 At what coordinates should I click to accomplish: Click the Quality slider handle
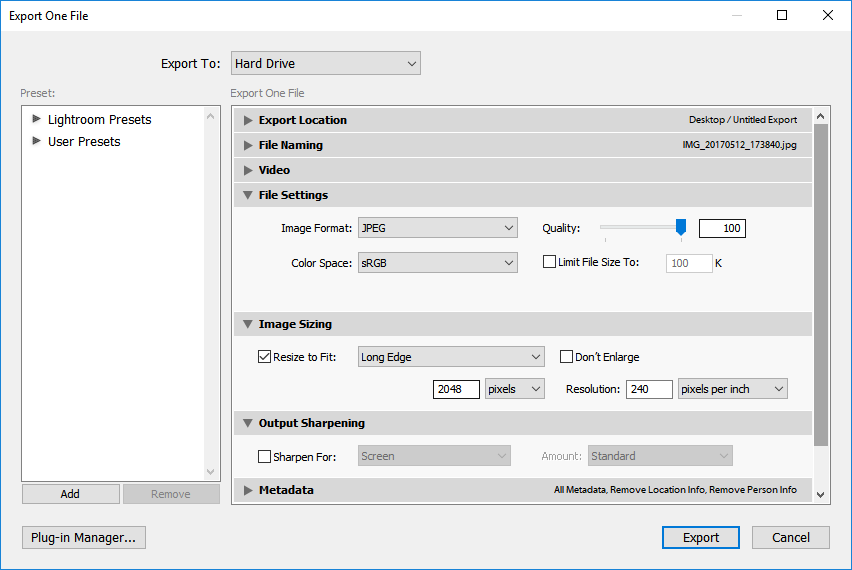tap(681, 227)
